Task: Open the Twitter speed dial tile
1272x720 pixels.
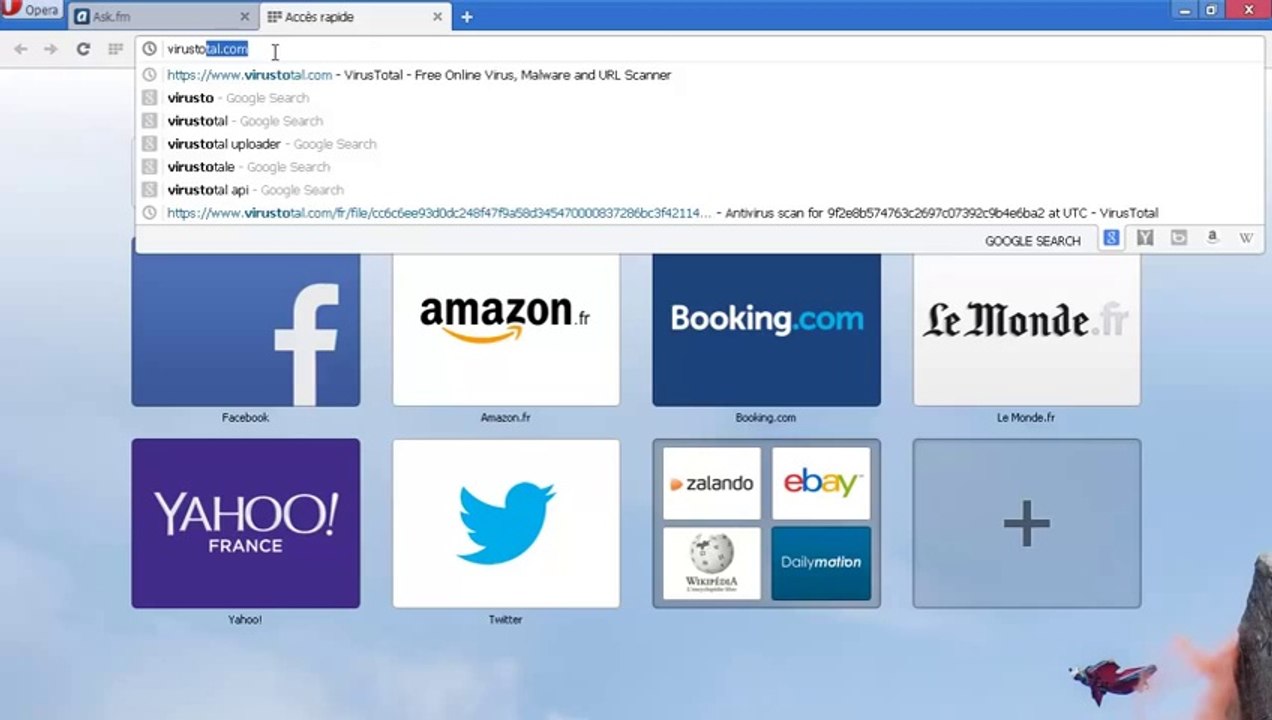Action: (x=506, y=523)
